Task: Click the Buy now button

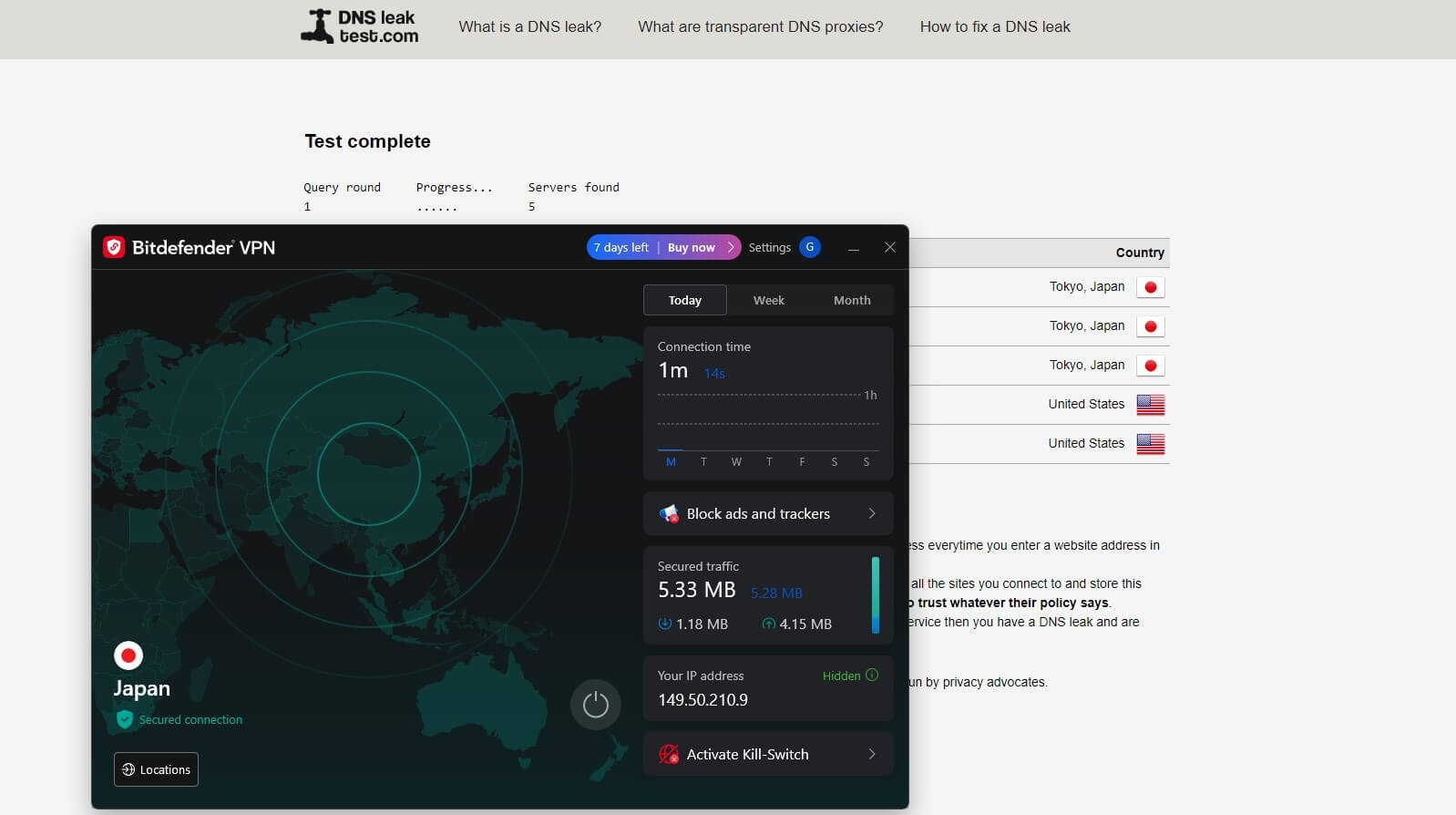Action: click(x=692, y=247)
